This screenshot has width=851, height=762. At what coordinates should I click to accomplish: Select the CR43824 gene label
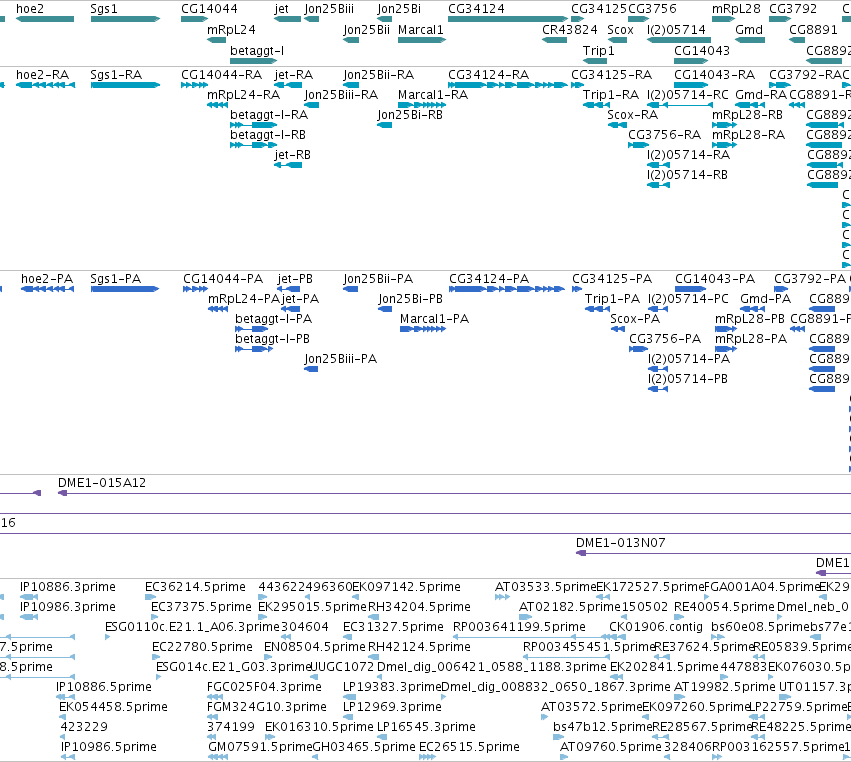pos(570,29)
